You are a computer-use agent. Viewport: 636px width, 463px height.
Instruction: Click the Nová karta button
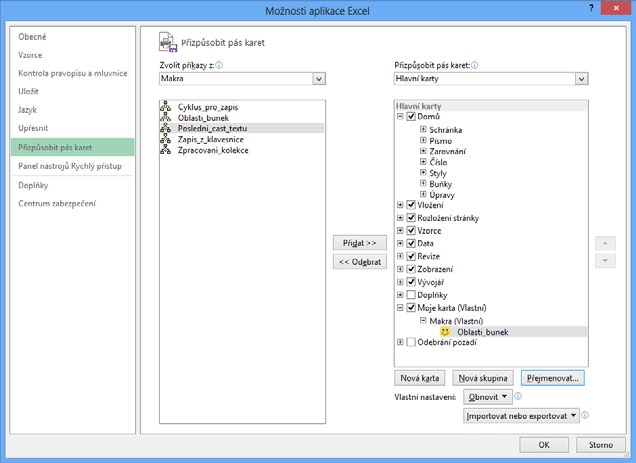[419, 378]
